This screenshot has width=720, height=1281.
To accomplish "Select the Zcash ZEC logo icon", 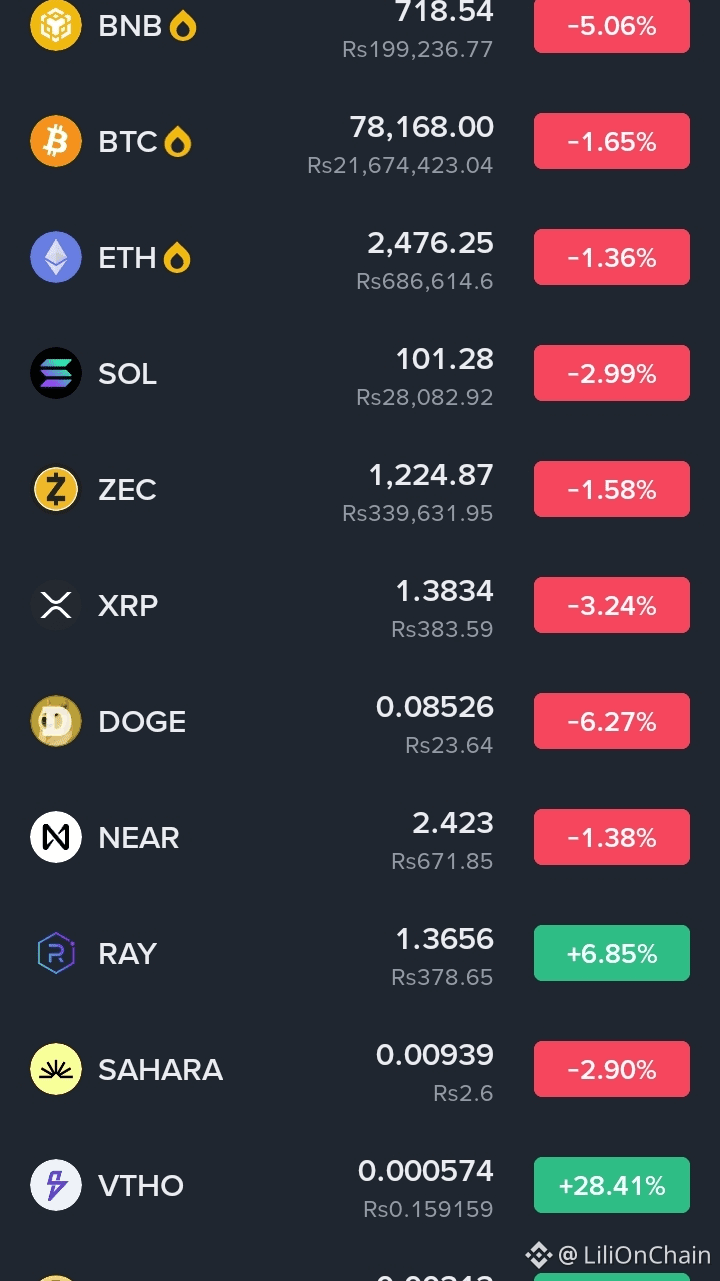I will coord(56,489).
